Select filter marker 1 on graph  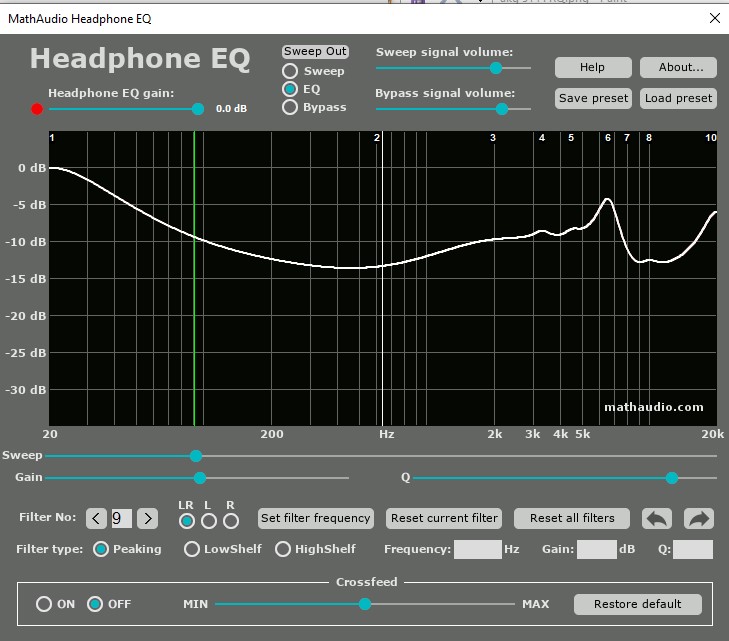tap(52, 138)
